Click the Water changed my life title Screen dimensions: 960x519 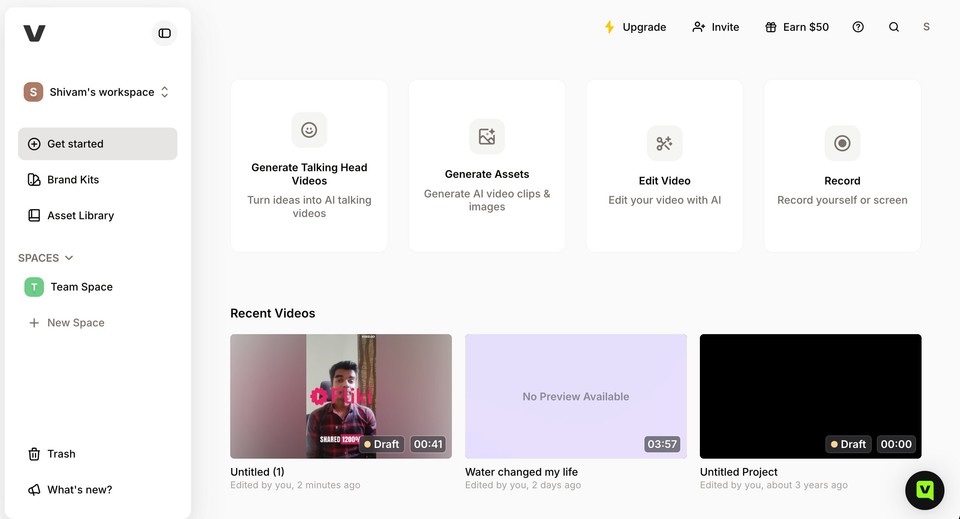pyautogui.click(x=521, y=472)
